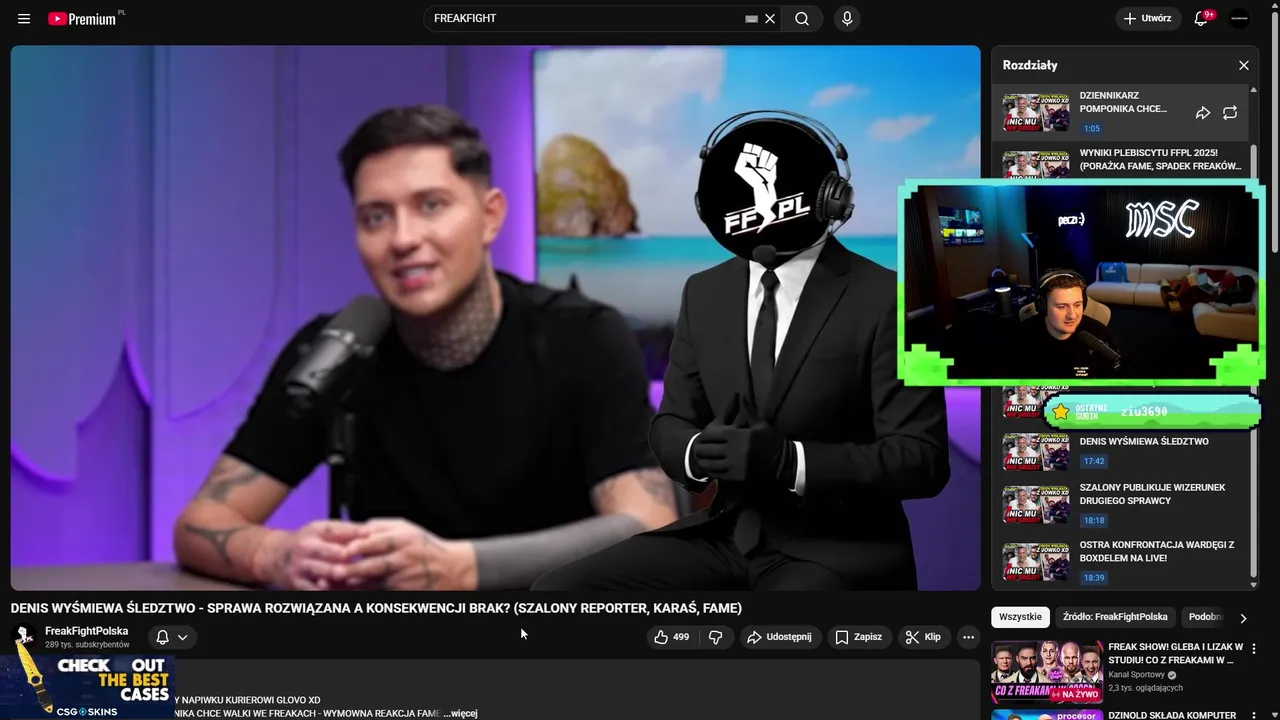Open the FreakFightPolska channel avatar

tap(24, 637)
